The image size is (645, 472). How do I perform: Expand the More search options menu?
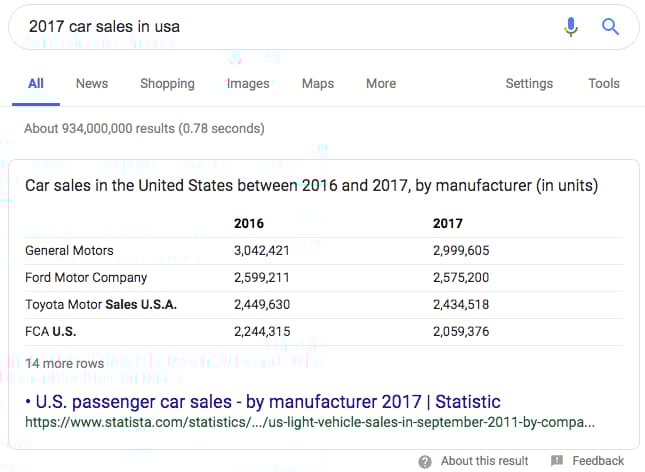[x=381, y=84]
